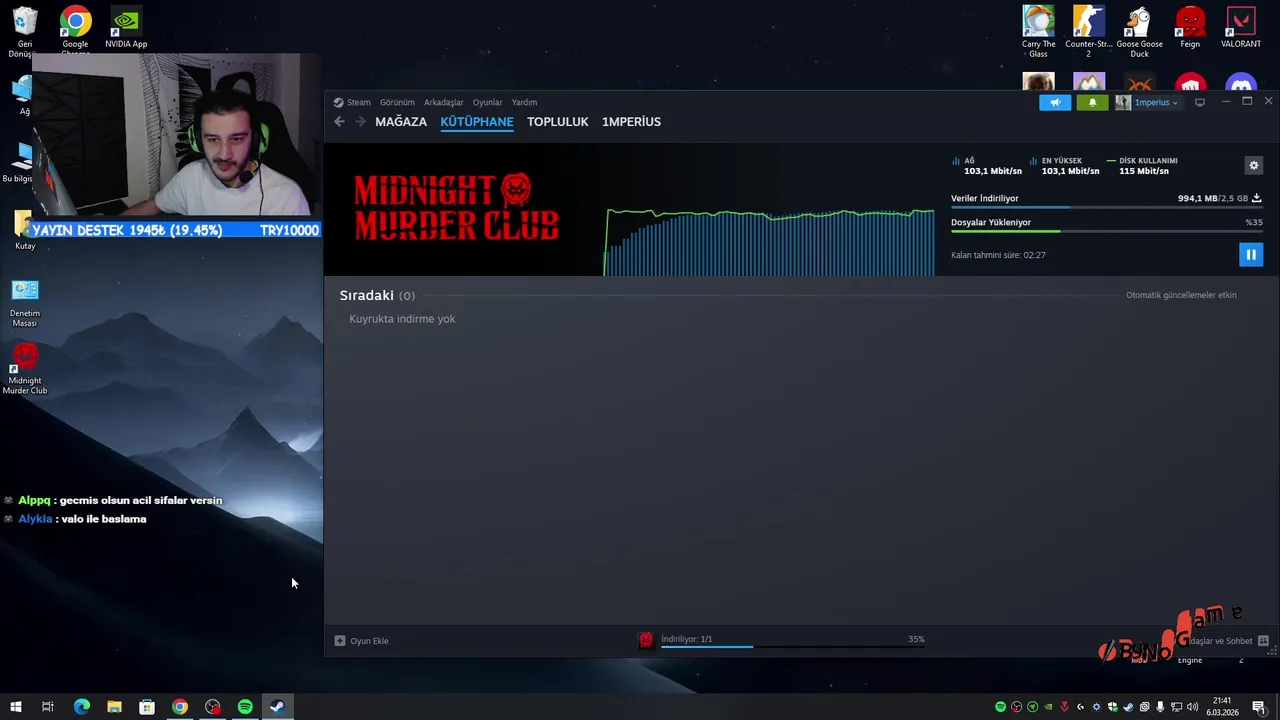Viewport: 1280px width, 720px height.
Task: Click the Veriler İndiriliyor progress bar
Action: 1106,207
